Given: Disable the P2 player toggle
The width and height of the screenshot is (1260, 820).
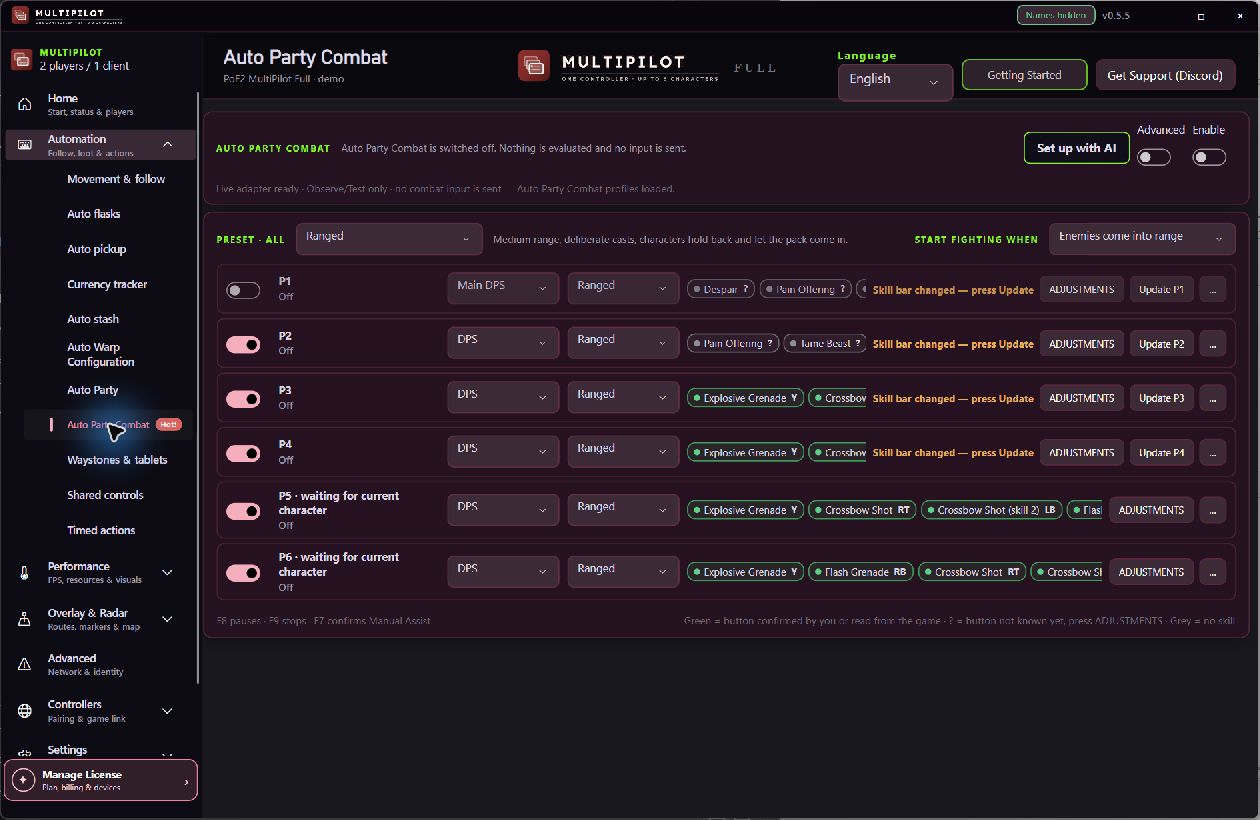Looking at the screenshot, I should [x=243, y=344].
